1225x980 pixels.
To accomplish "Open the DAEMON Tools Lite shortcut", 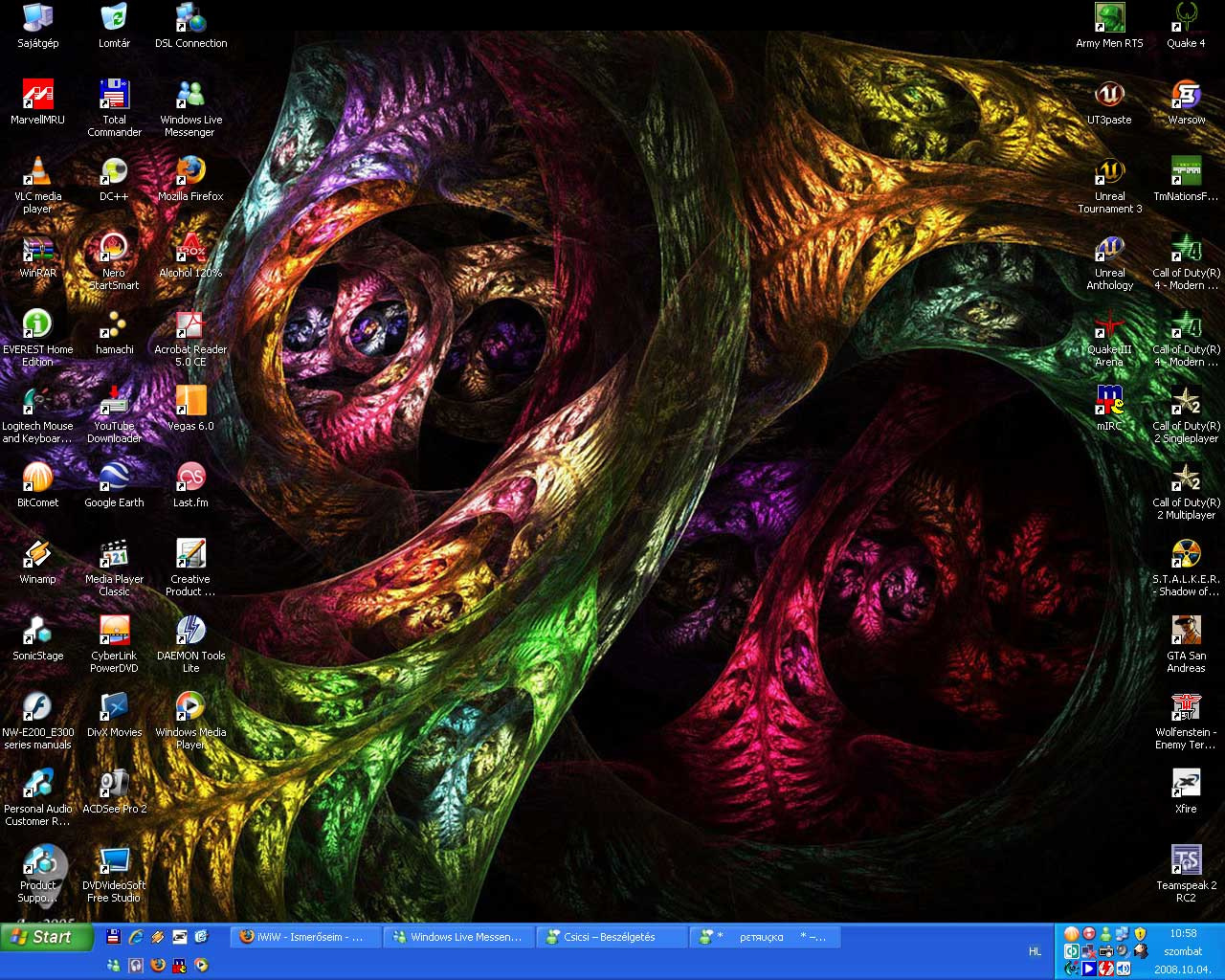I will pyautogui.click(x=191, y=644).
